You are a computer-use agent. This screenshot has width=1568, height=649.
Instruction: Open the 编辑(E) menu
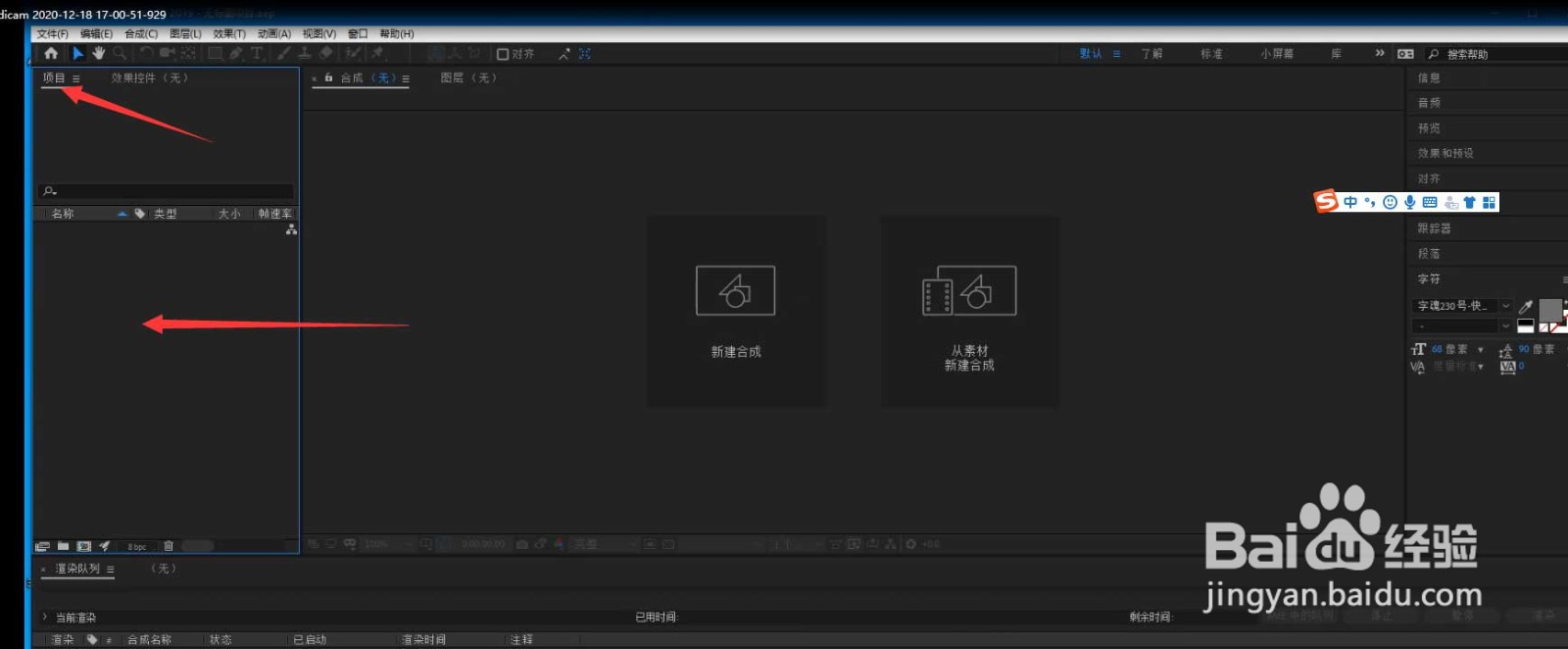coord(96,33)
